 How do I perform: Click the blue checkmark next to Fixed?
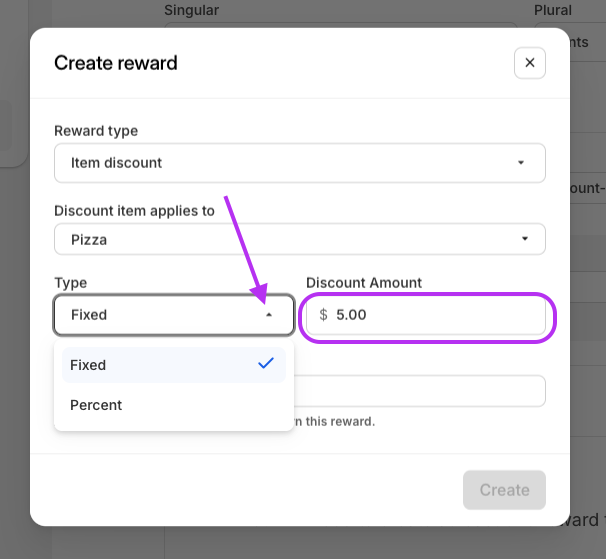(x=266, y=364)
